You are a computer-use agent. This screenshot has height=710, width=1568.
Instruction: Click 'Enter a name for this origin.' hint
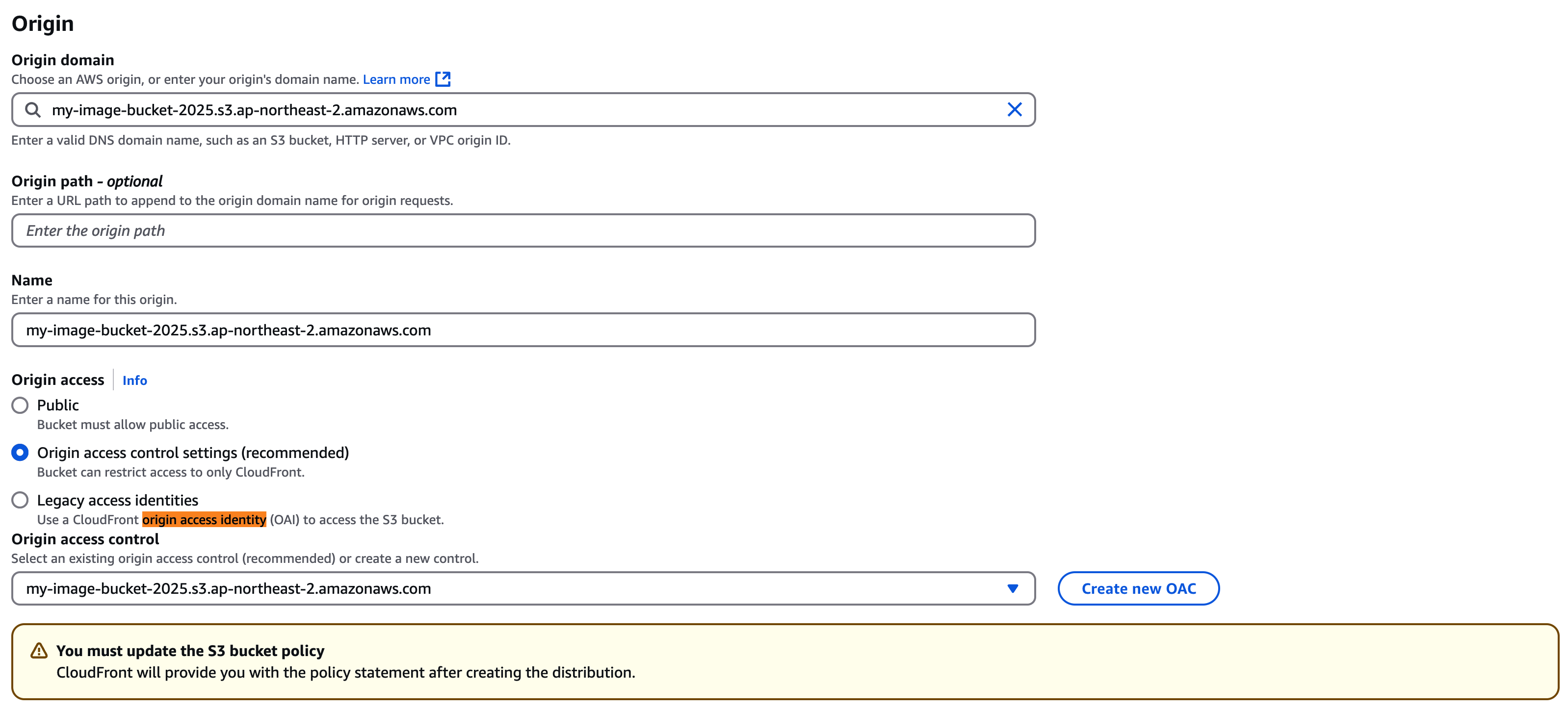pos(94,299)
